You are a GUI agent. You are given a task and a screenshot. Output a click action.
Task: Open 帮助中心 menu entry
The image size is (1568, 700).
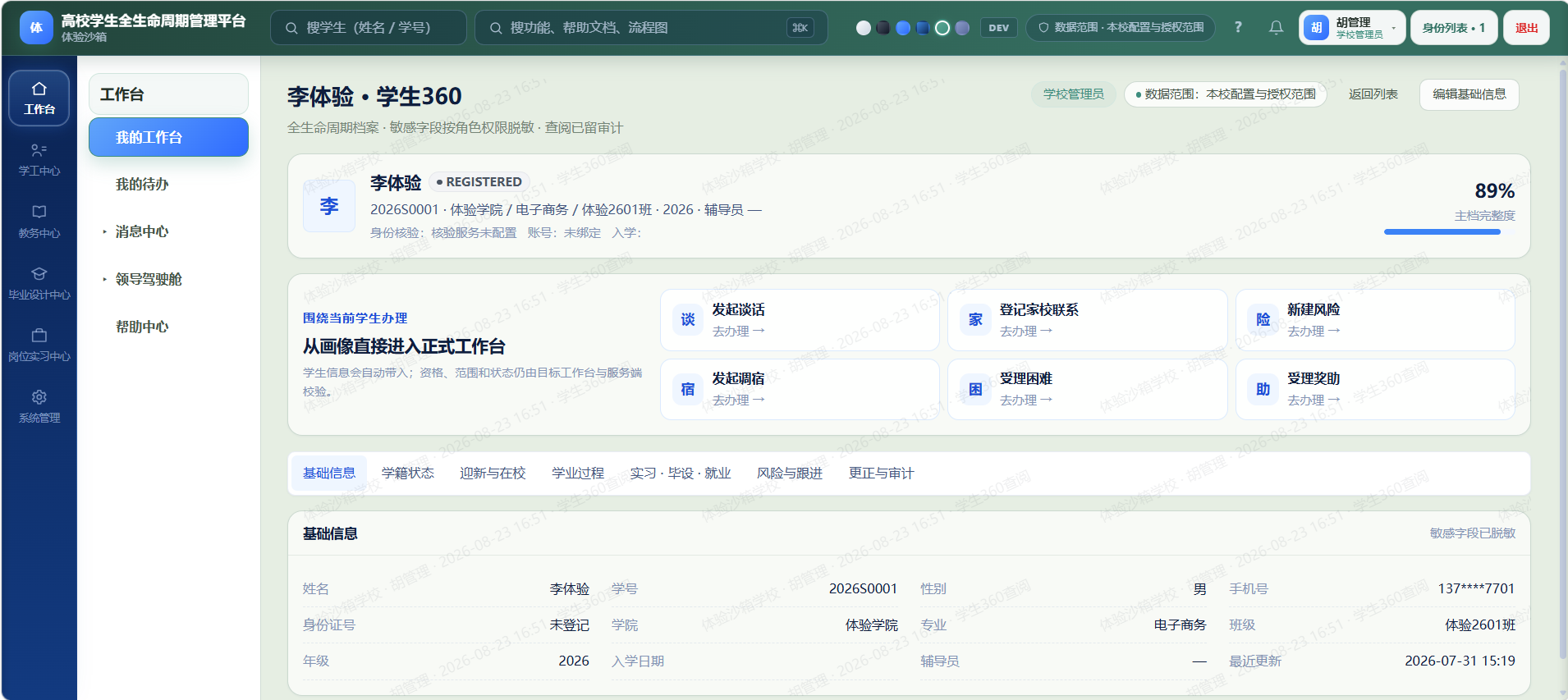pos(168,327)
